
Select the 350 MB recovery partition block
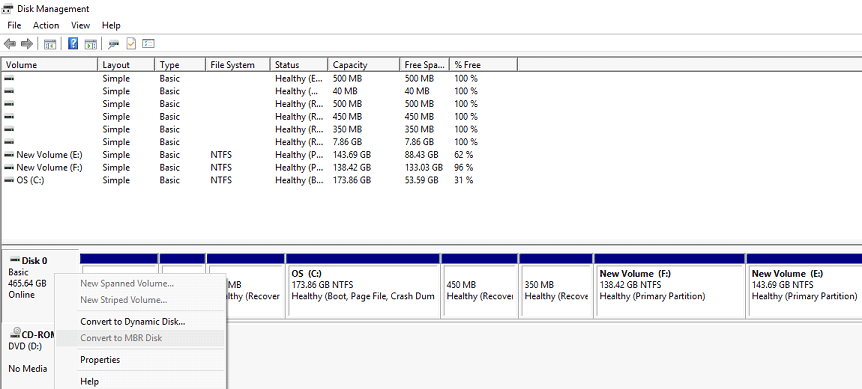point(556,286)
